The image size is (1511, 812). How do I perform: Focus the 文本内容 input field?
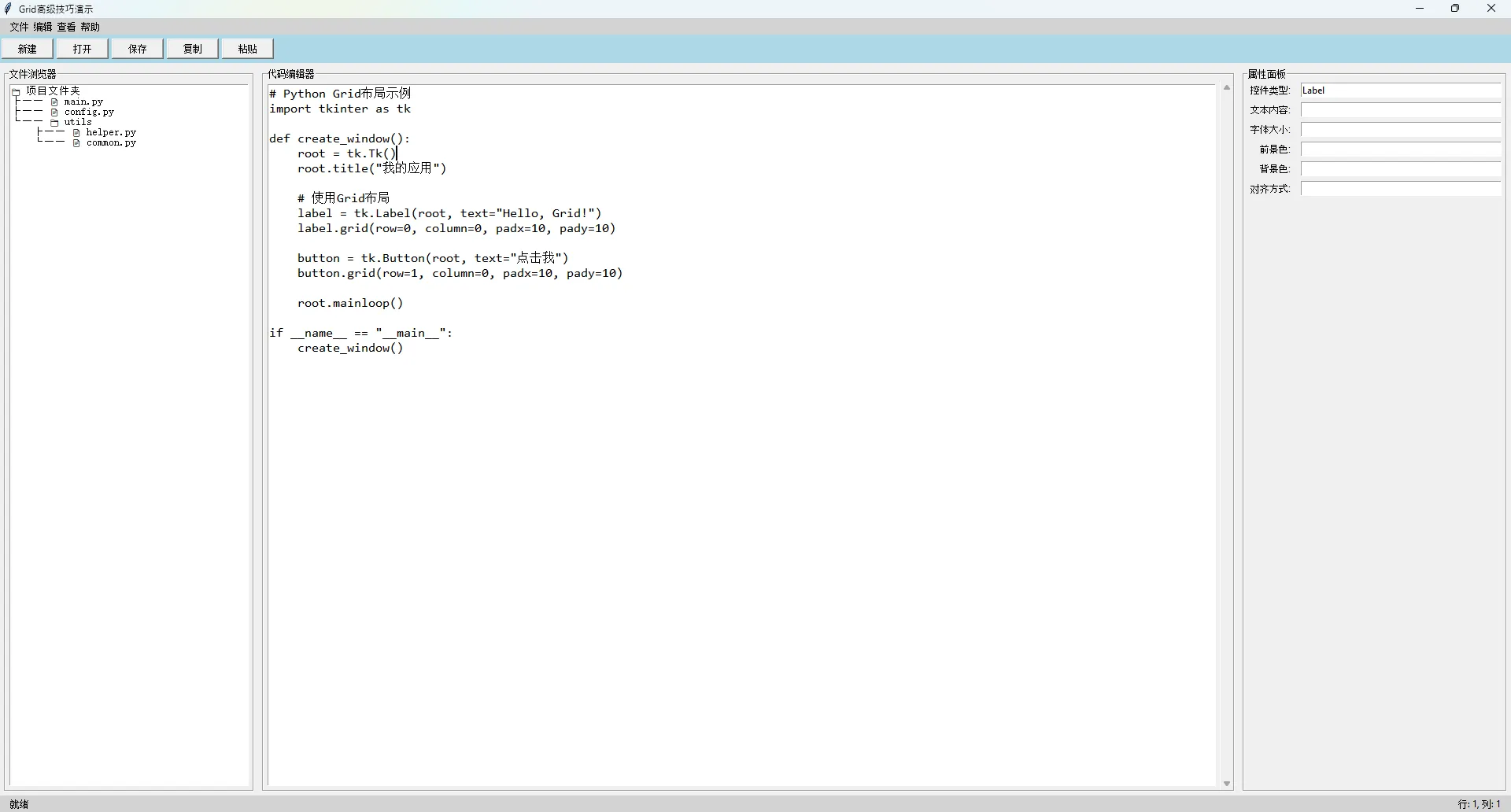point(1401,110)
